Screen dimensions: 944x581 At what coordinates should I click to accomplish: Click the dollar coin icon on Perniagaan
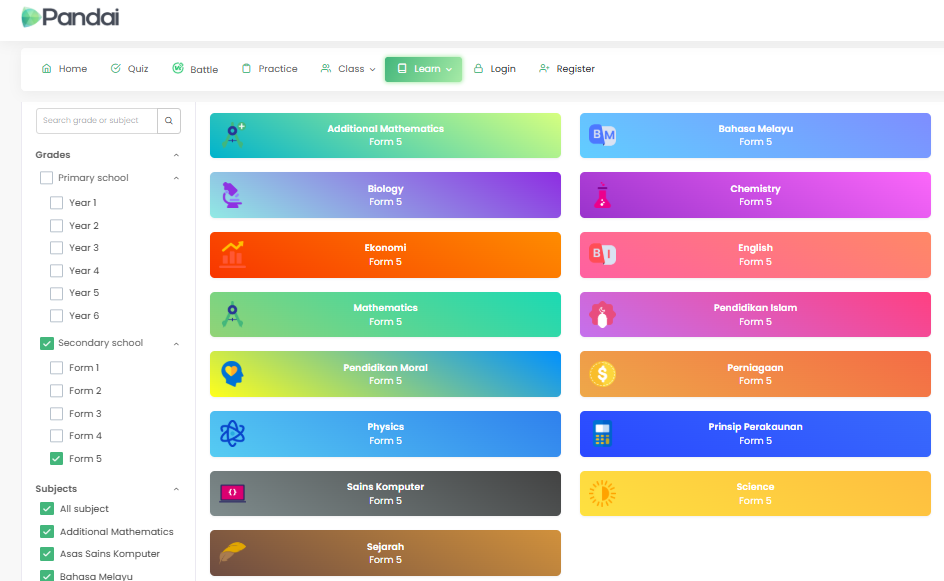click(602, 374)
